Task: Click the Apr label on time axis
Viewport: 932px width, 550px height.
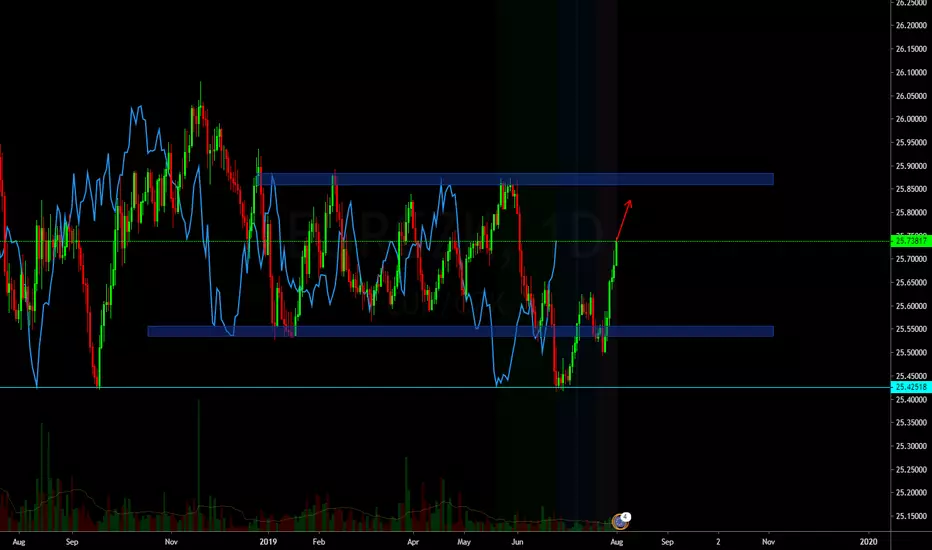Action: (413, 542)
